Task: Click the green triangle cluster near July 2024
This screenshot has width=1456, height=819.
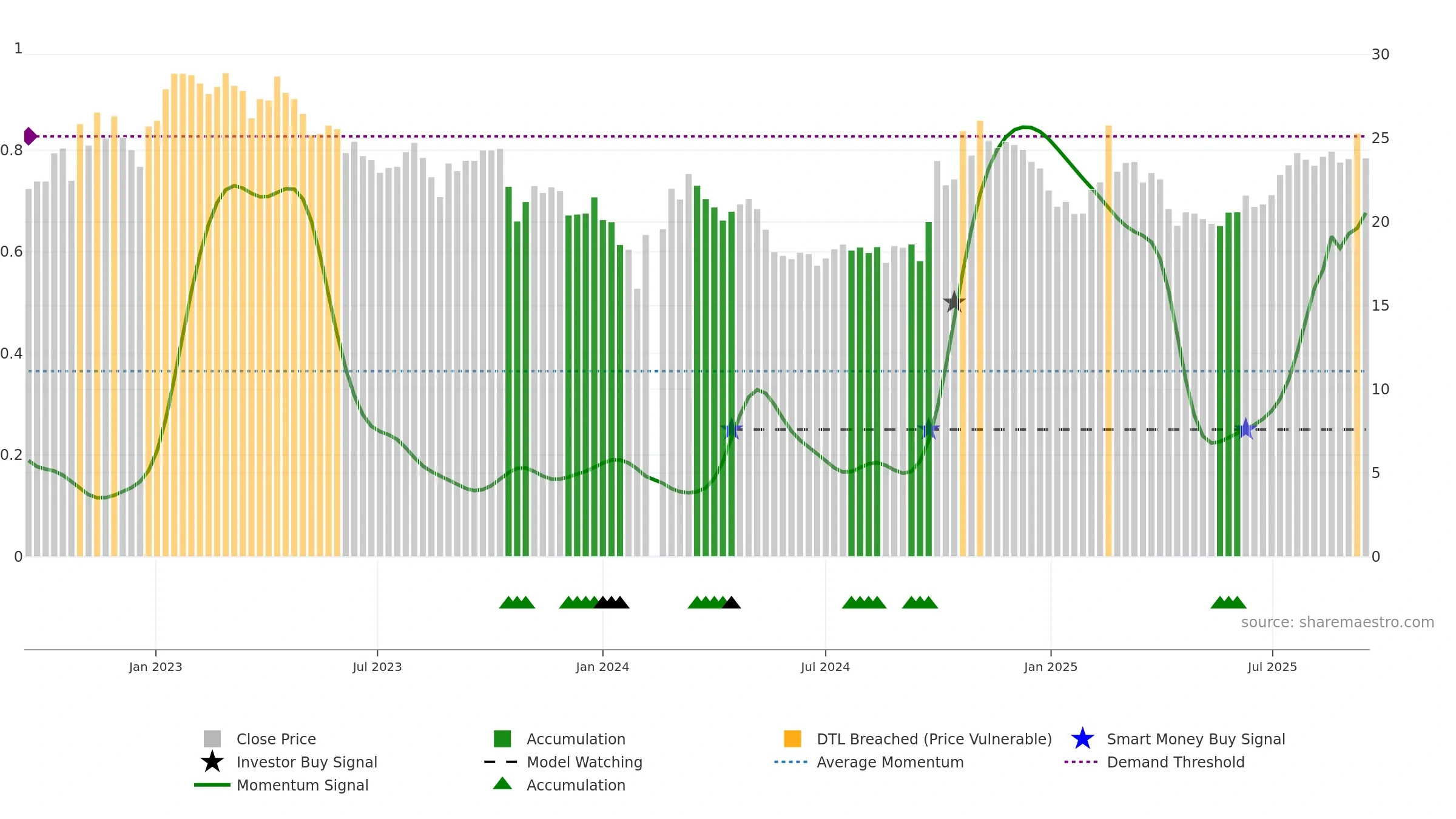Action: tap(864, 602)
